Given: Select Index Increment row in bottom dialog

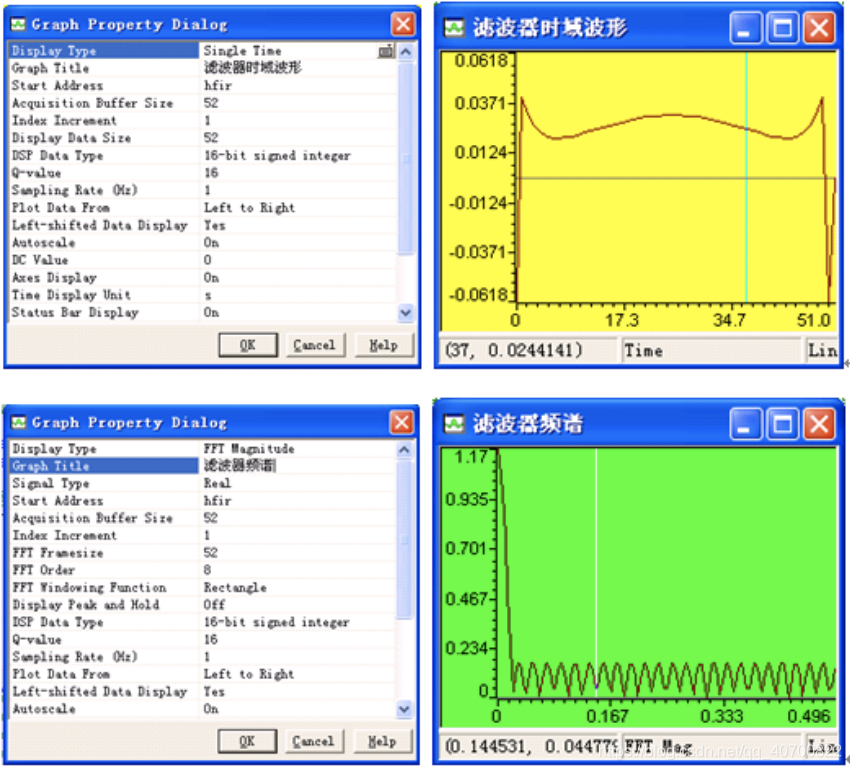Looking at the screenshot, I should pos(202,535).
